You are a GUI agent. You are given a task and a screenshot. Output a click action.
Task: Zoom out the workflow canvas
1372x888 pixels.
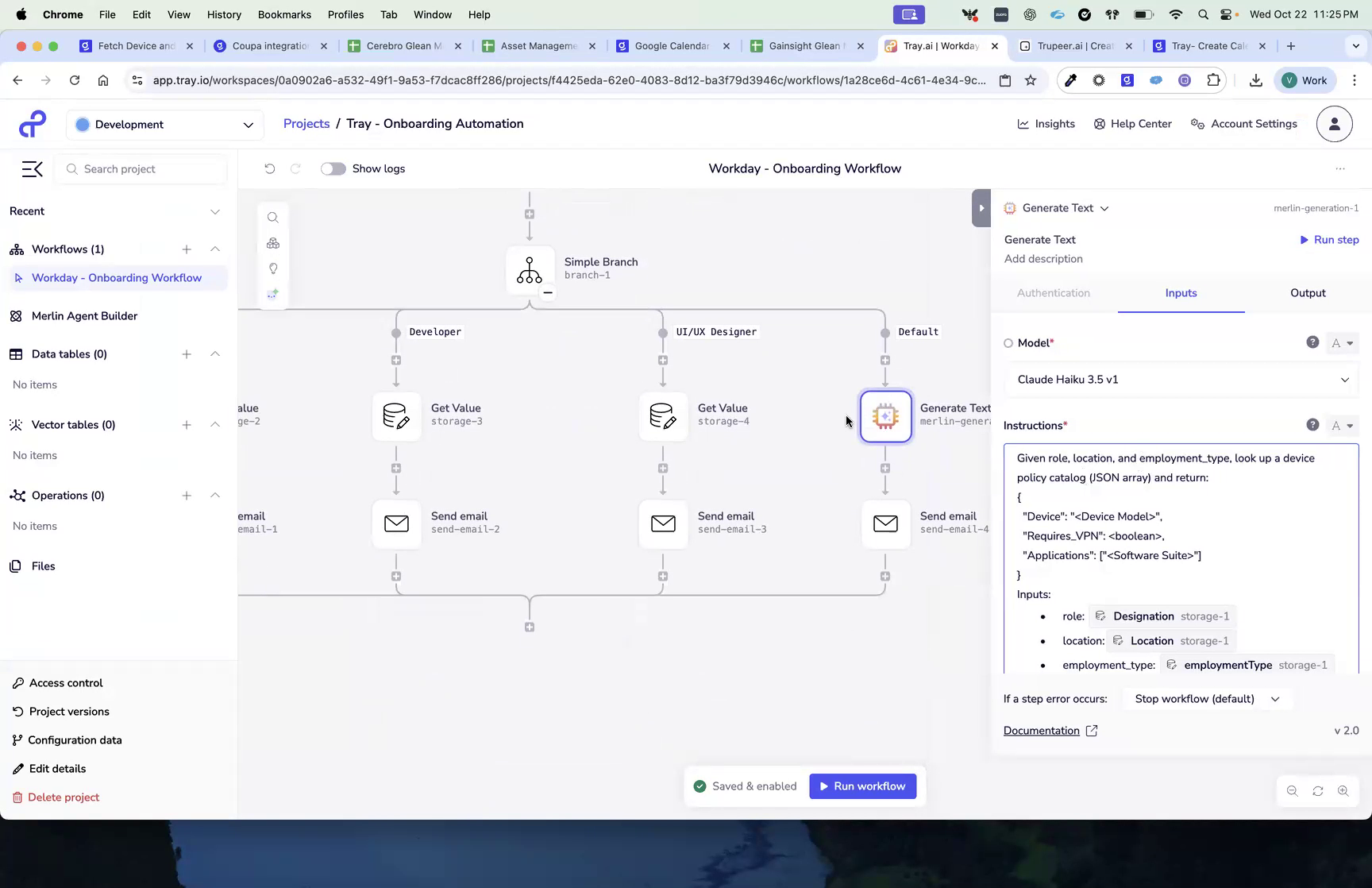(x=1293, y=791)
